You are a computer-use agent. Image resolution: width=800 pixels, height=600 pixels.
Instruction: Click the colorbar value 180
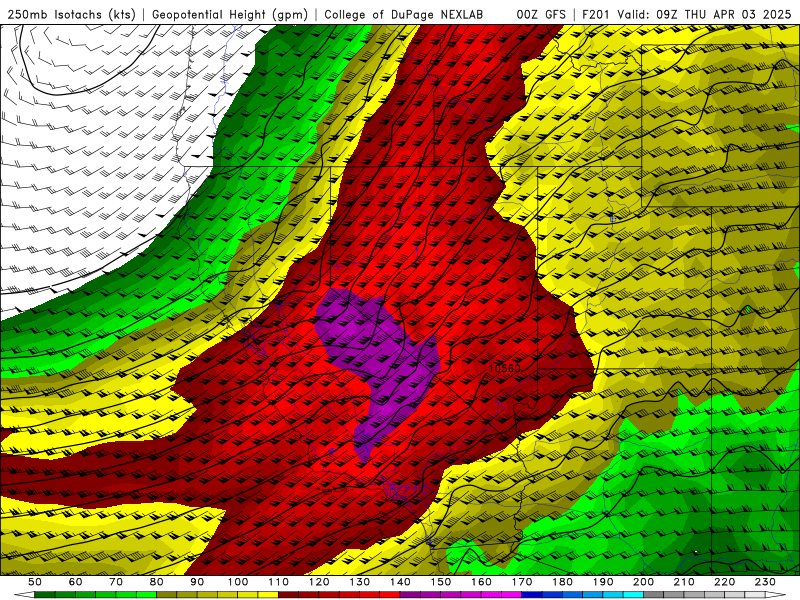point(562,582)
